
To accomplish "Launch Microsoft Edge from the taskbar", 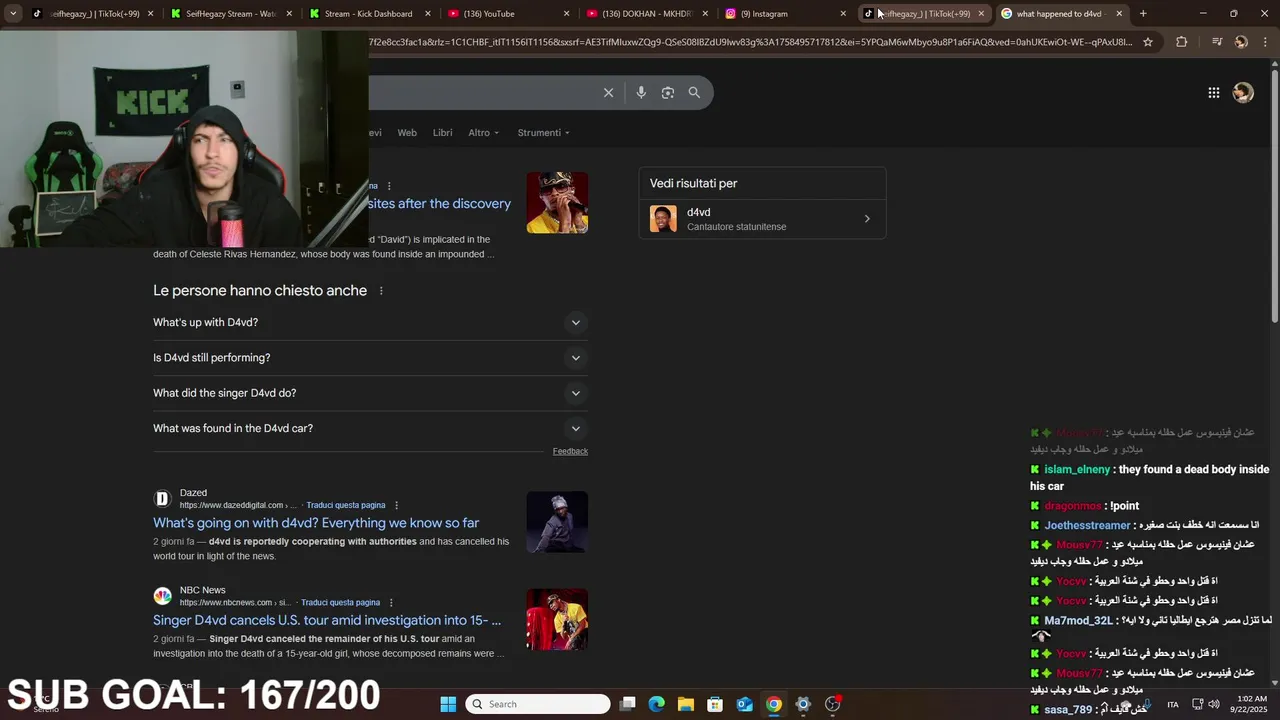I will (x=656, y=704).
